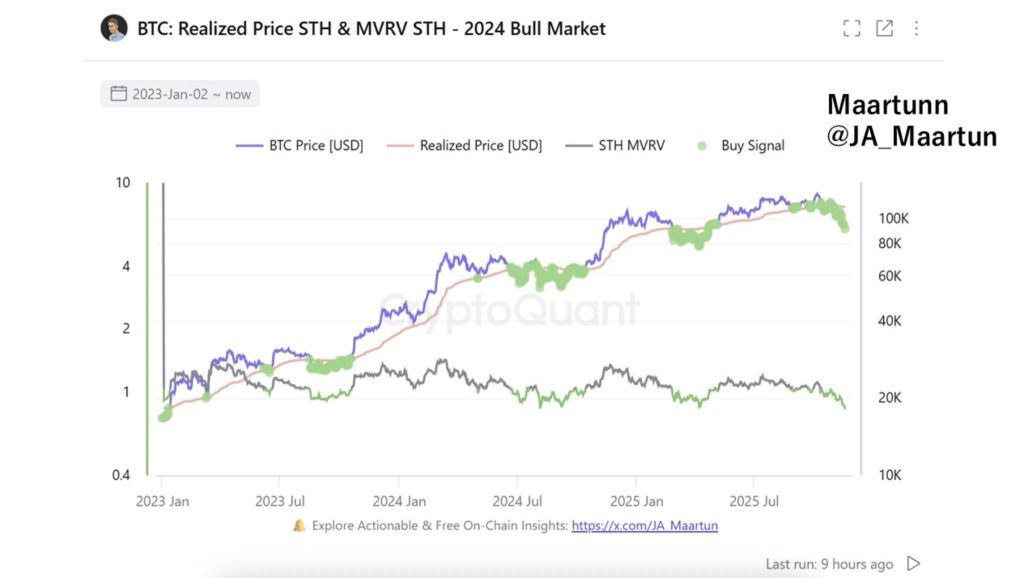
Task: Click the Buy Signal green dot marker
Action: point(700,145)
